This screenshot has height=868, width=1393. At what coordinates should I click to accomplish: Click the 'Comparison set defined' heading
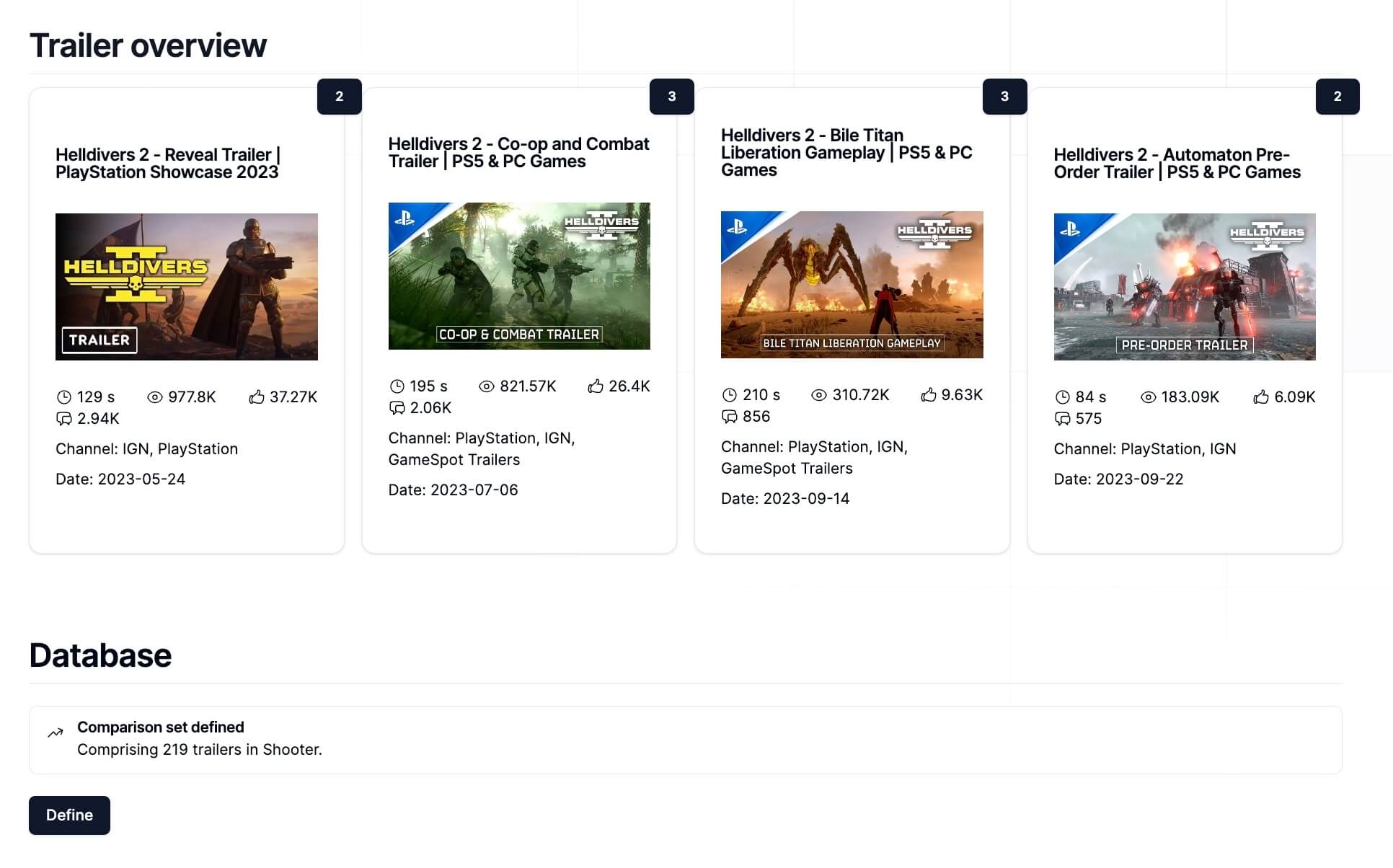[x=161, y=727]
